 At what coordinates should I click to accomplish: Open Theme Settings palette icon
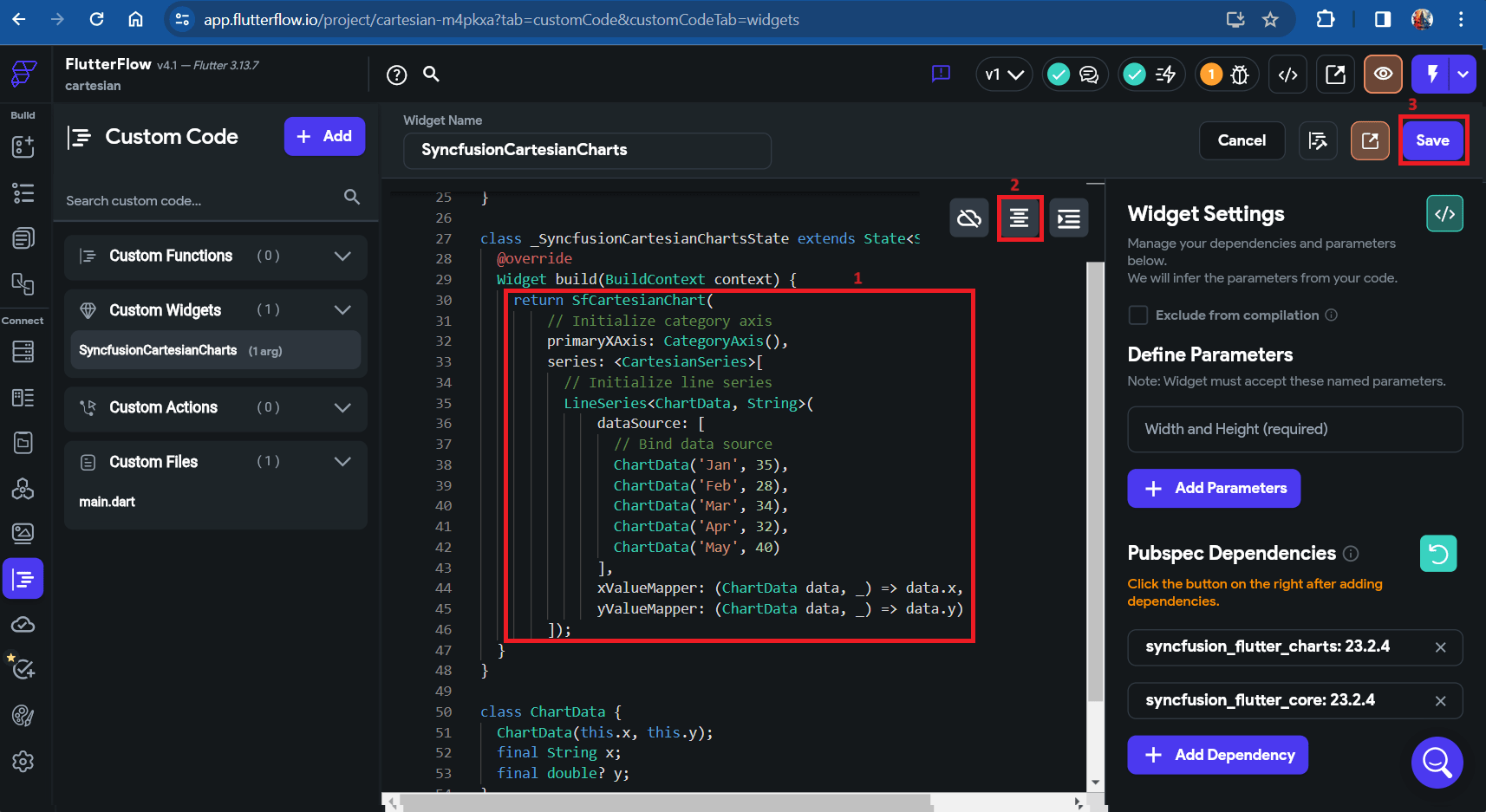(x=23, y=716)
